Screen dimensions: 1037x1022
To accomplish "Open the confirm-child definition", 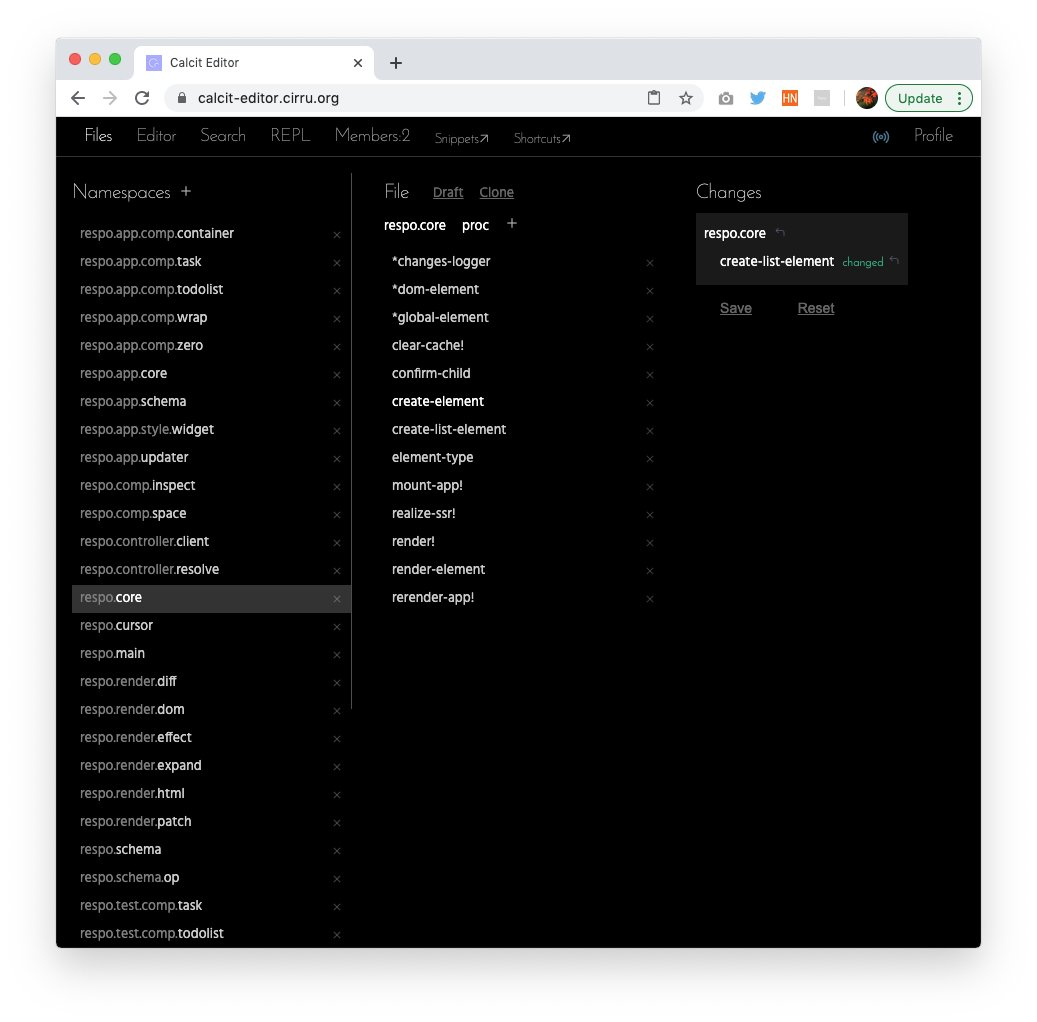I will pos(431,374).
